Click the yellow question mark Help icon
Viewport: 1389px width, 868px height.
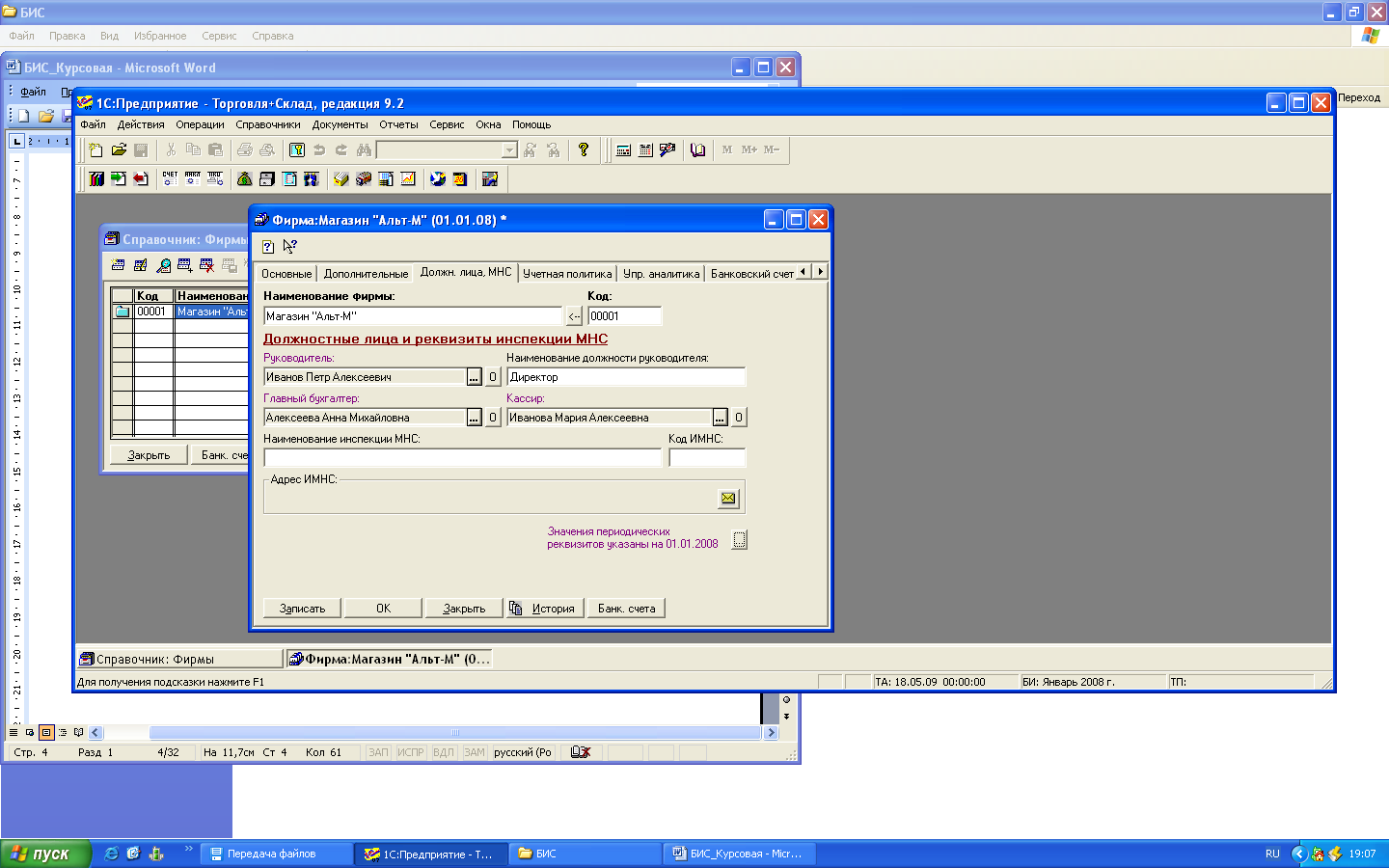coord(584,149)
